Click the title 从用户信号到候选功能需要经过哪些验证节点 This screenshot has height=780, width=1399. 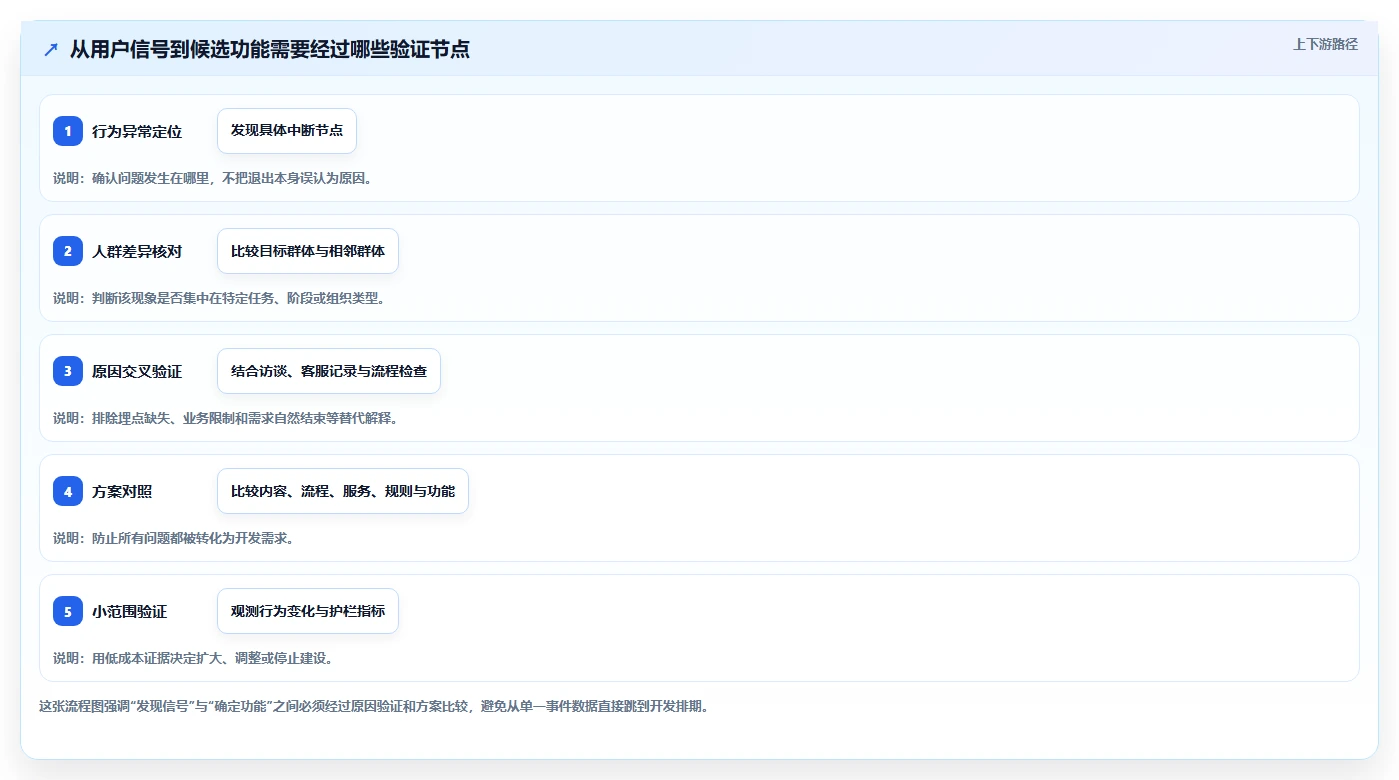coord(269,50)
